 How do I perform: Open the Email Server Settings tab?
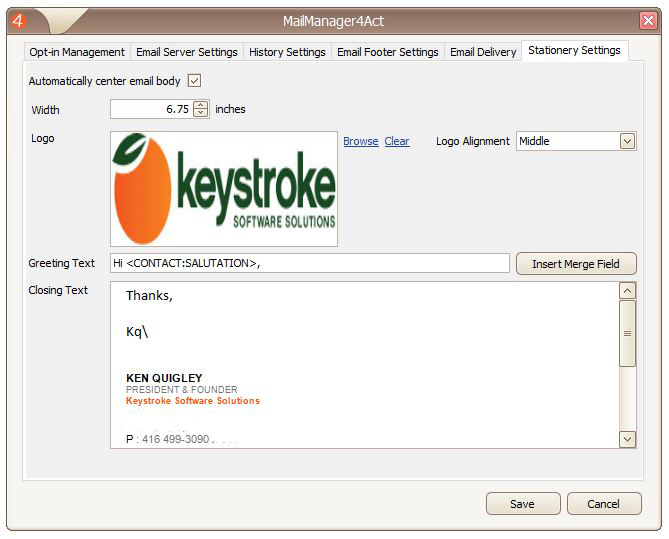pyautogui.click(x=187, y=52)
